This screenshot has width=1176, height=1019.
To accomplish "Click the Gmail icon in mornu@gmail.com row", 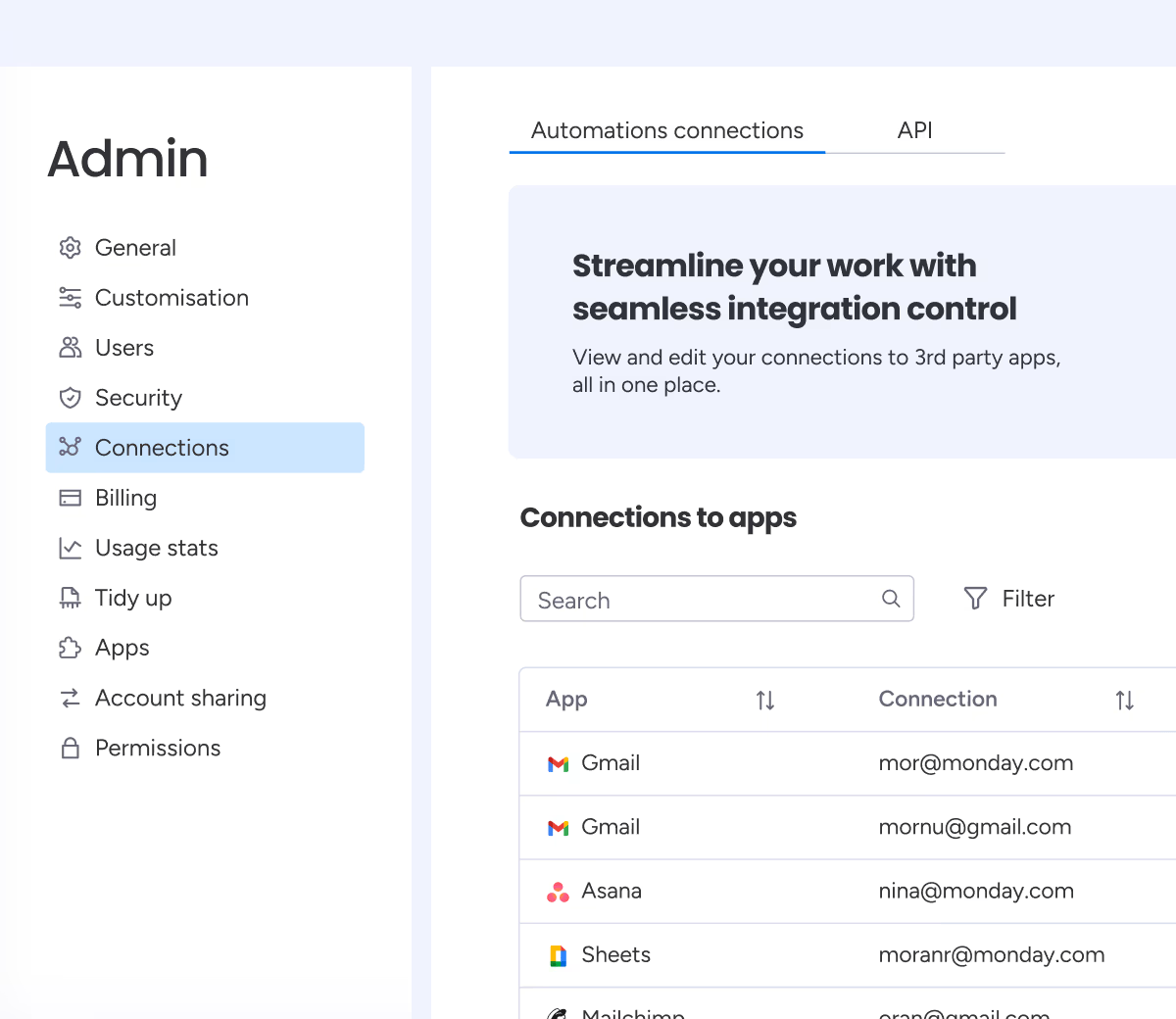I will point(558,827).
